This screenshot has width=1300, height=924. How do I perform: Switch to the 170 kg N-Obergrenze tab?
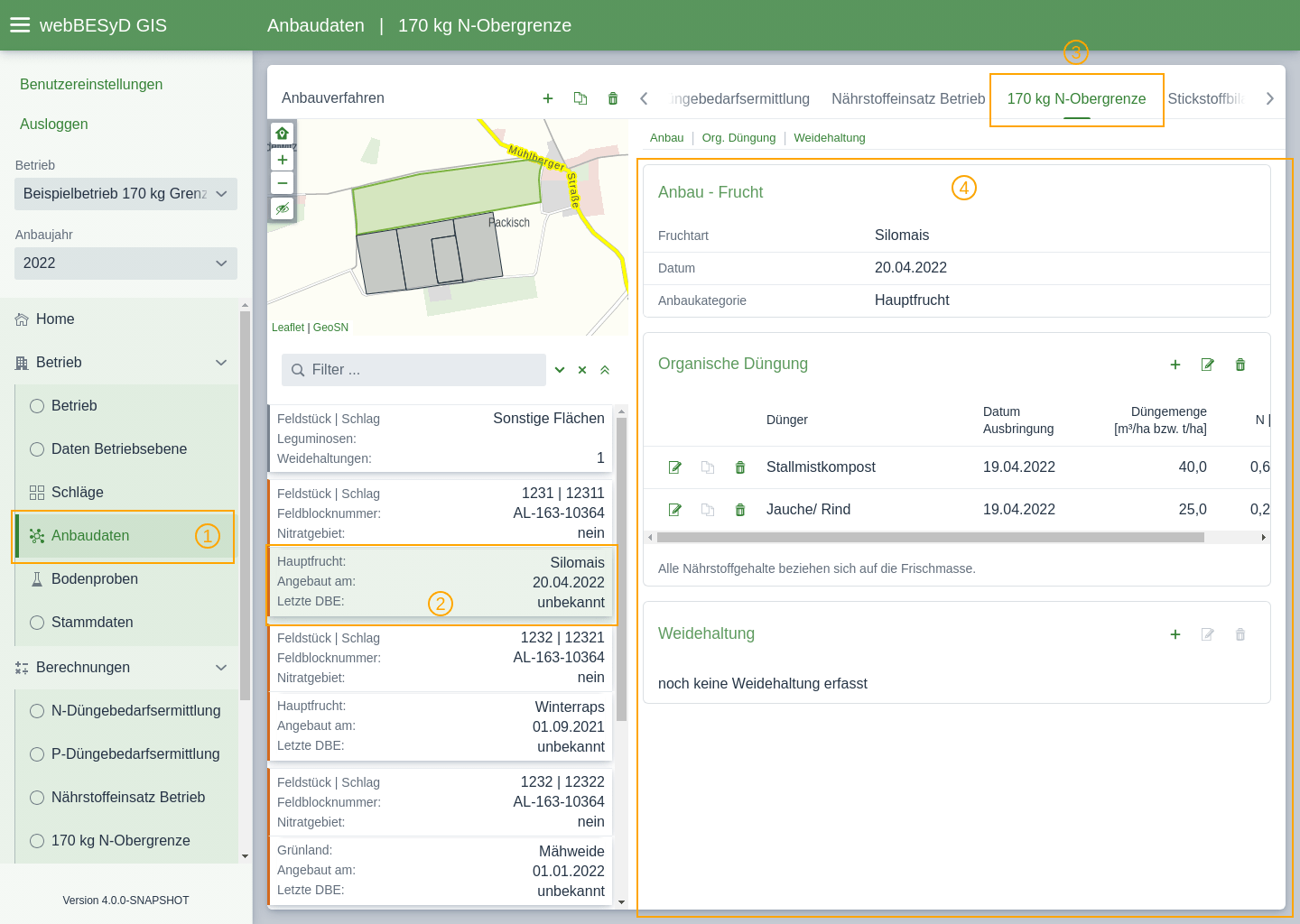click(x=1076, y=98)
